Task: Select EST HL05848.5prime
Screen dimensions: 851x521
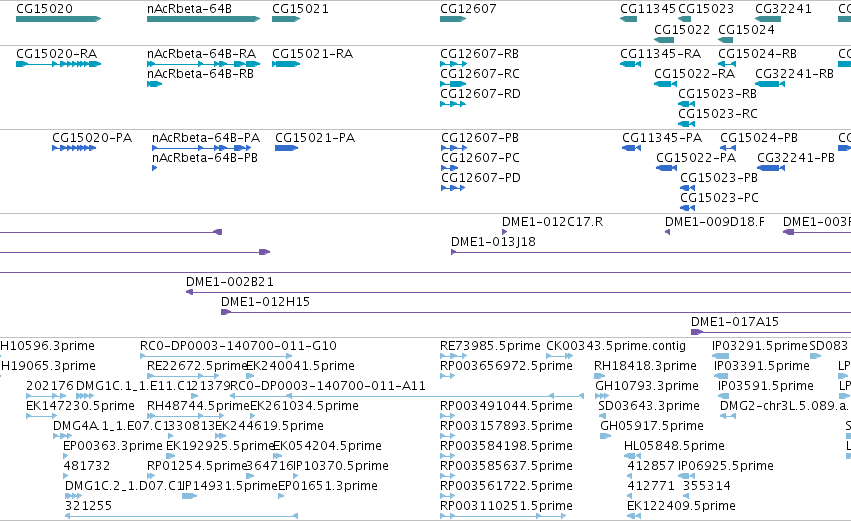Action: (674, 446)
